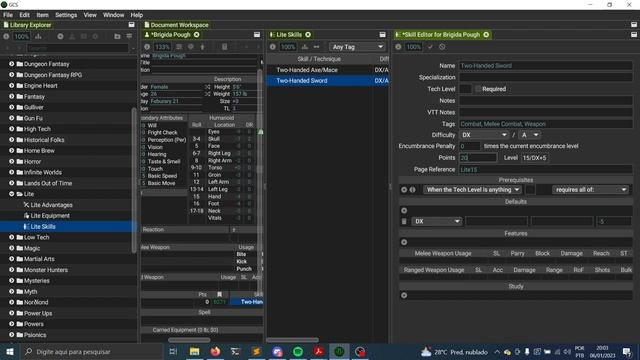Image resolution: width=640 pixels, height=360 pixels.
Task: Expand the High Tech folder
Action: point(12,129)
